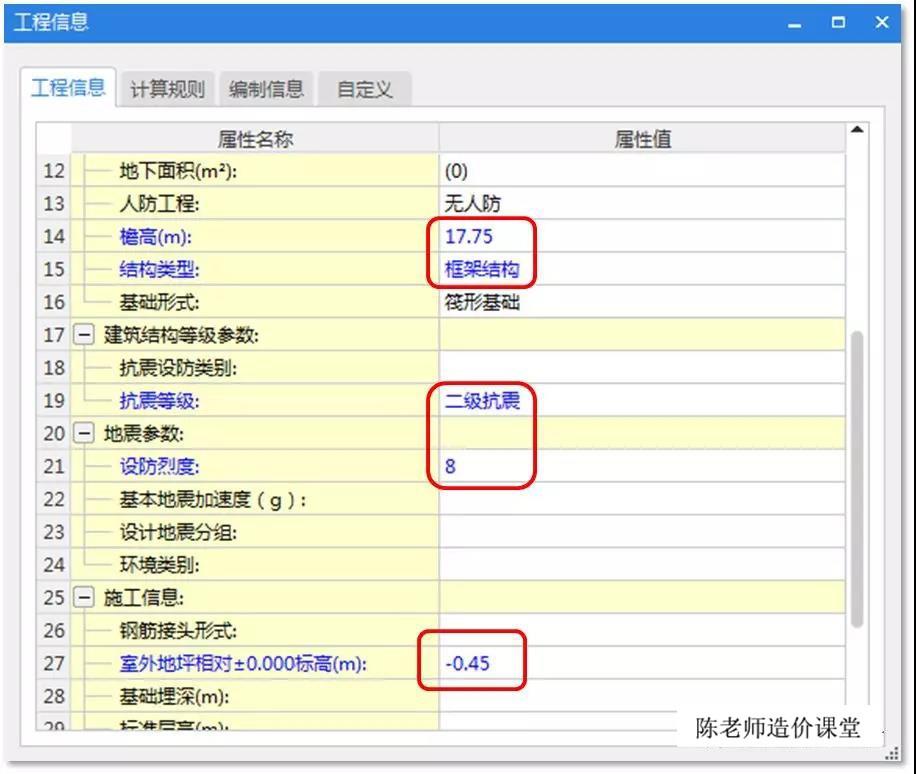Click row number 12

point(54,171)
